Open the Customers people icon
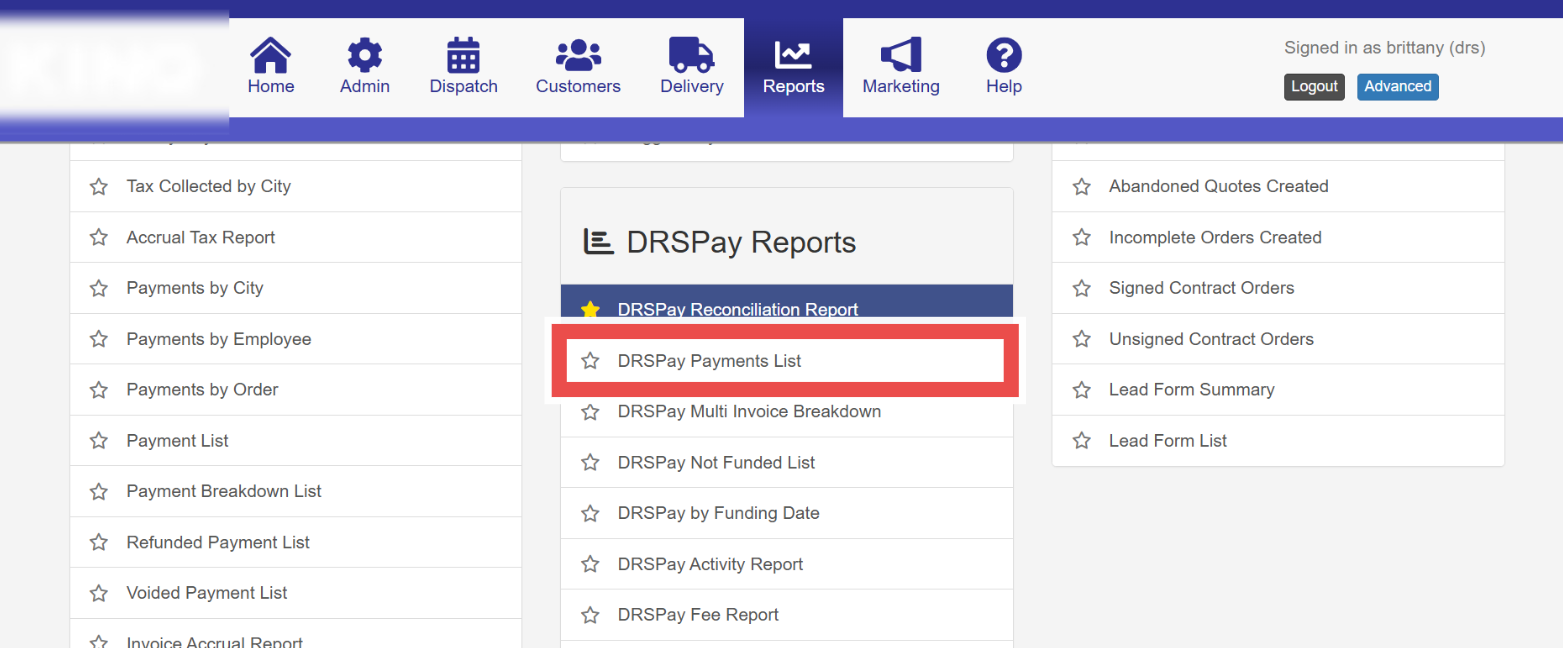1563x648 pixels. [x=578, y=55]
